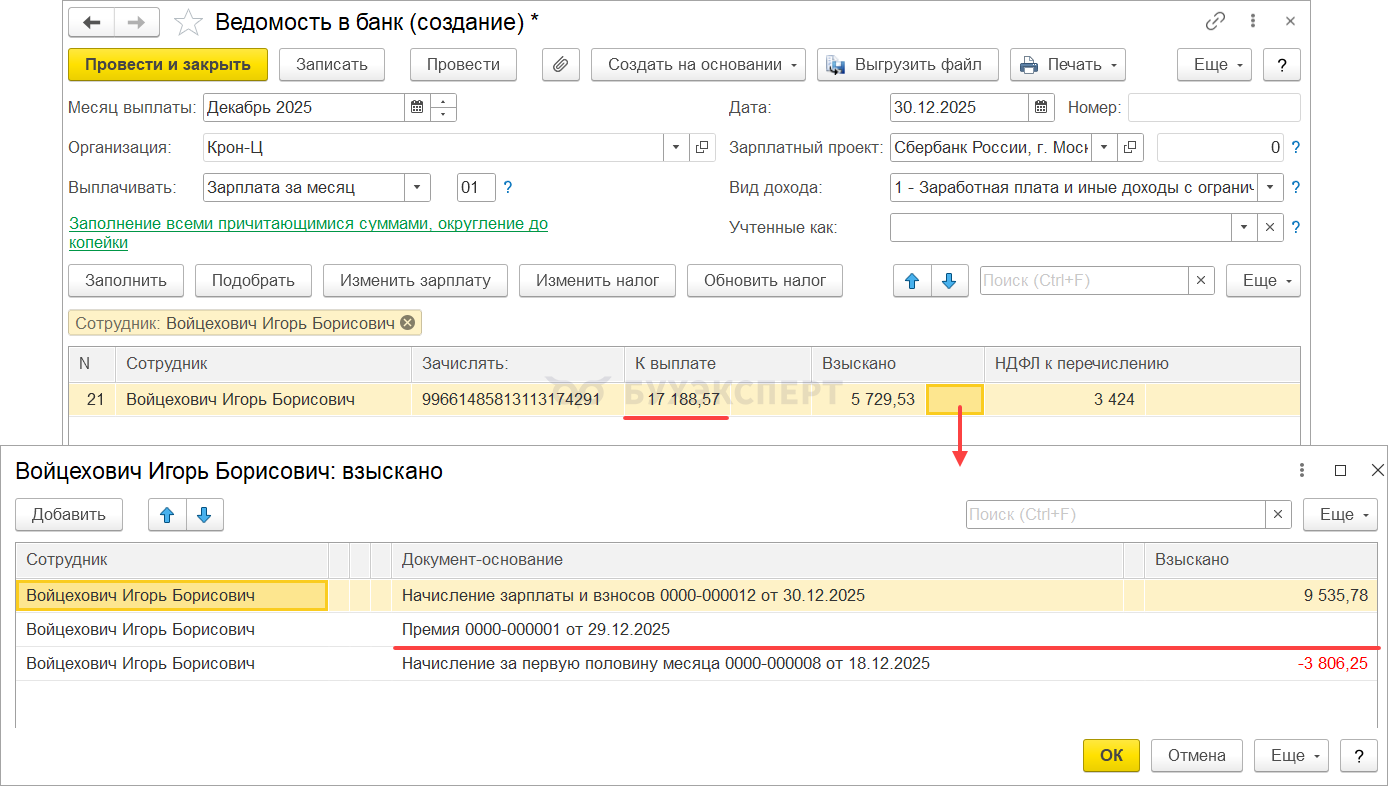Open calendar for the Дата field
Viewport: 1388px width, 786px height.
(x=1042, y=108)
